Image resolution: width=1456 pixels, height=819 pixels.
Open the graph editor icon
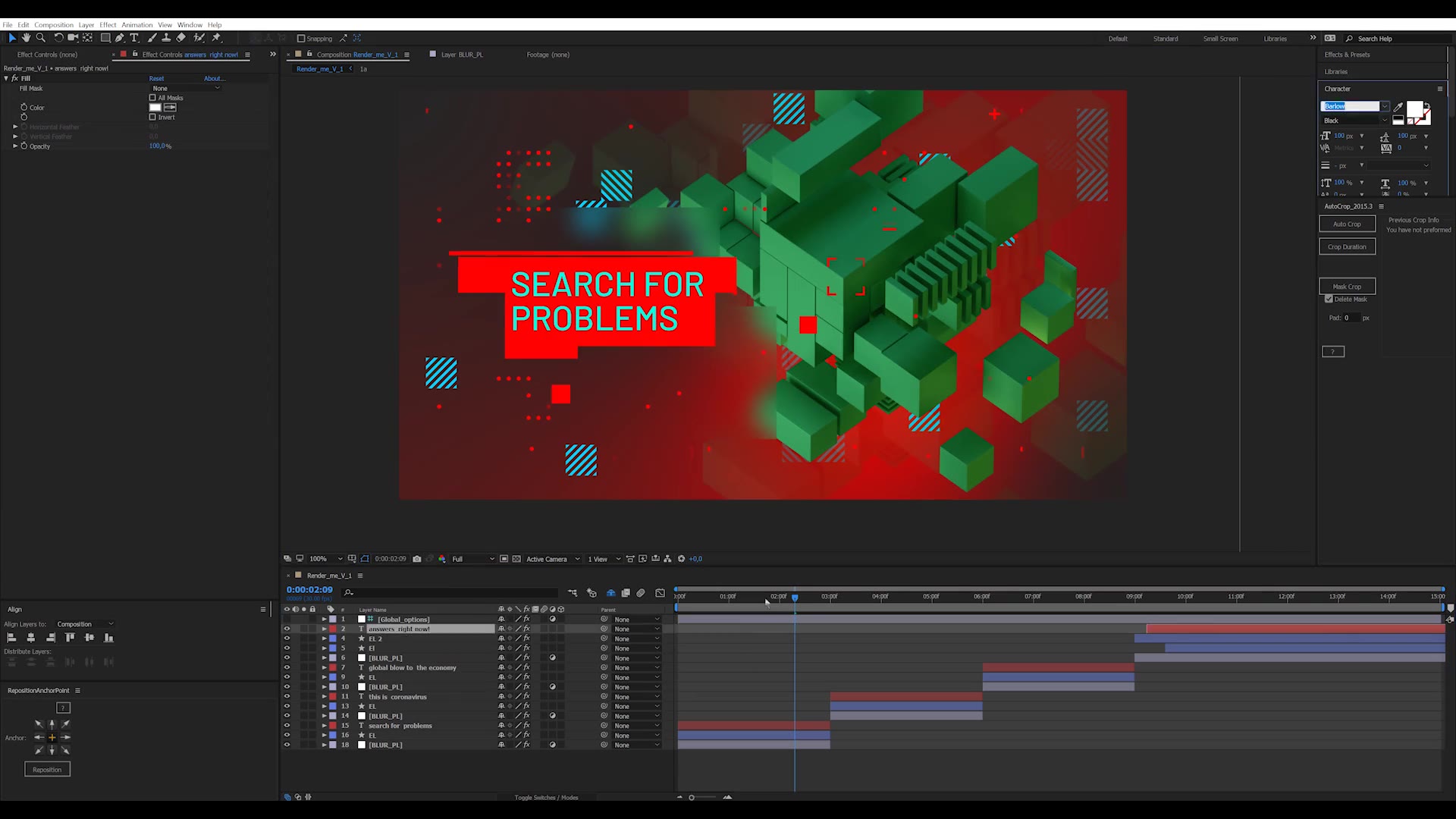click(660, 593)
